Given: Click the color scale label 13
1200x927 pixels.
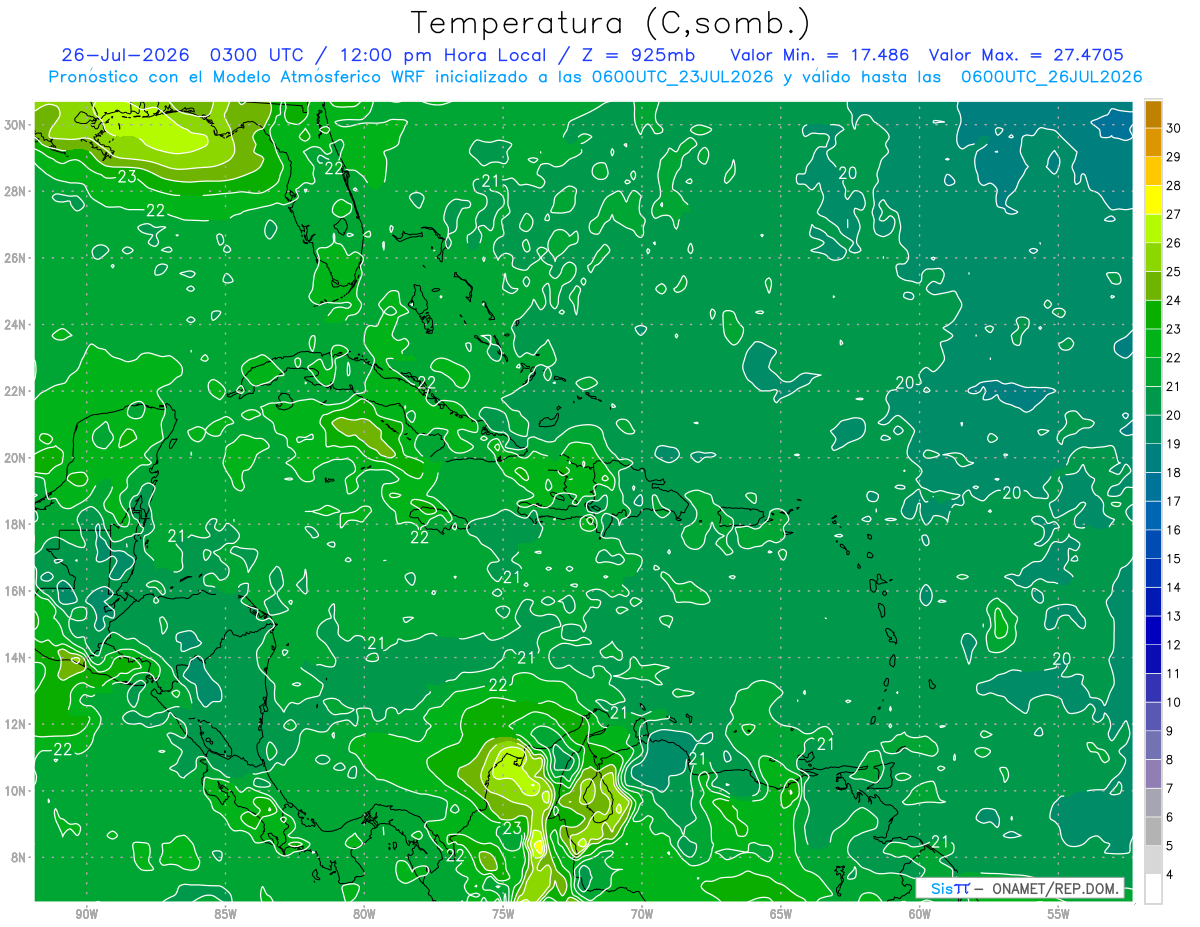Looking at the screenshot, I should pos(1173,616).
